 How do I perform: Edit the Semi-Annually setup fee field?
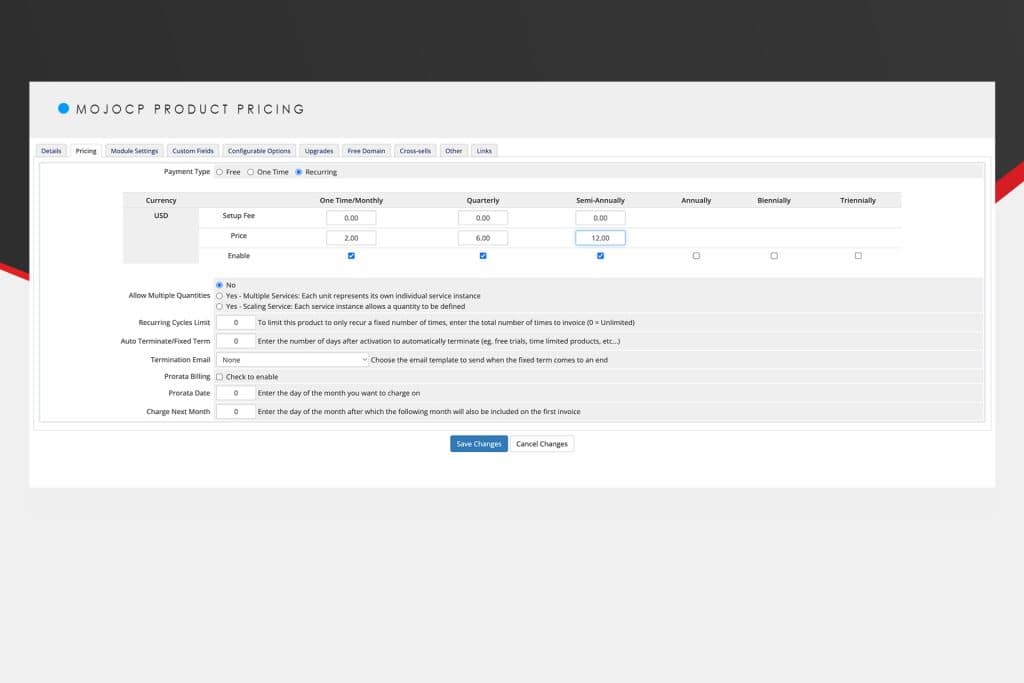tap(600, 218)
